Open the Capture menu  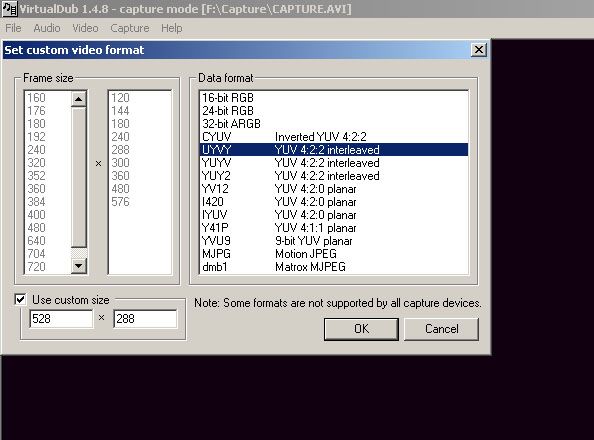(x=130, y=28)
